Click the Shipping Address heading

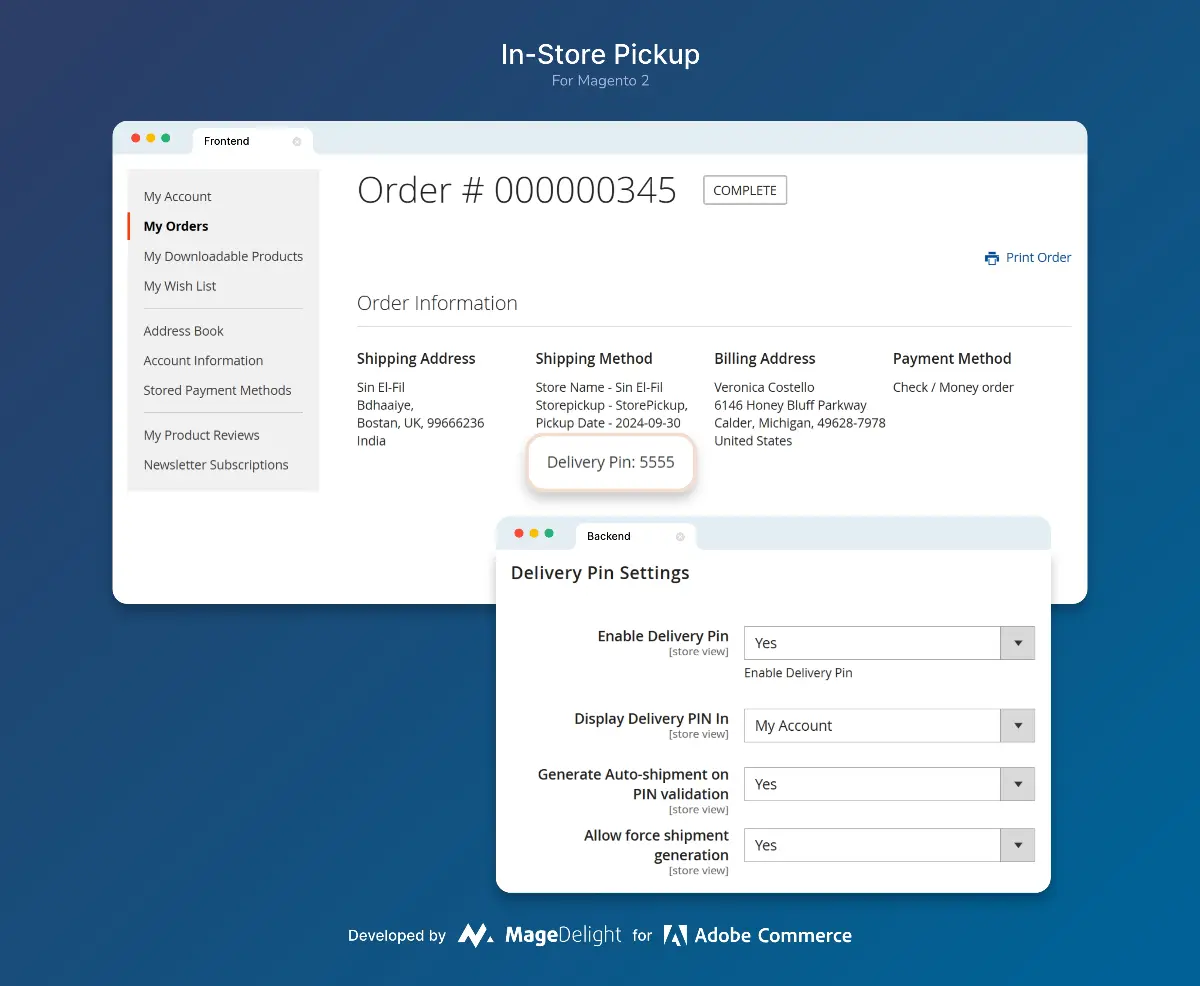(416, 359)
